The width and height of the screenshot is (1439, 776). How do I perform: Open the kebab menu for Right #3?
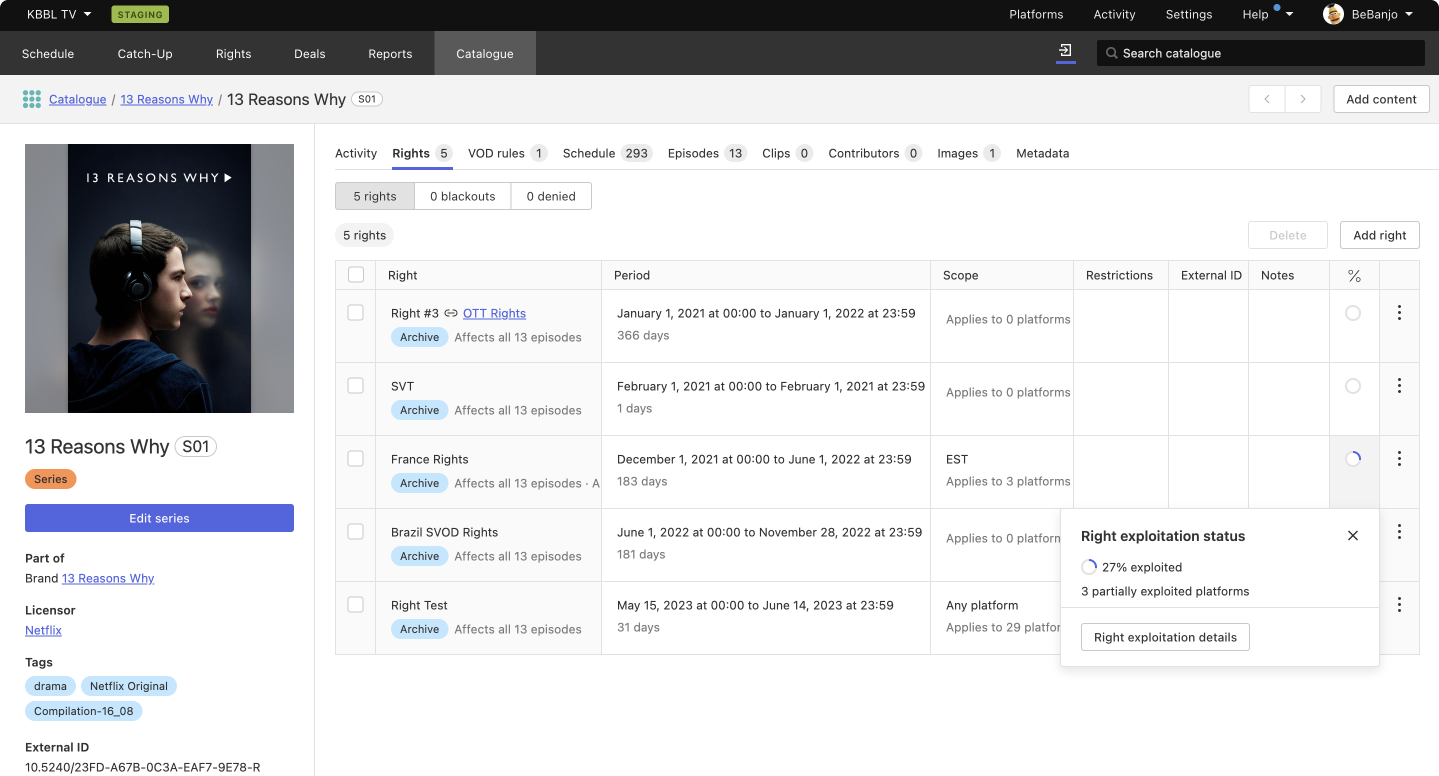tap(1399, 313)
